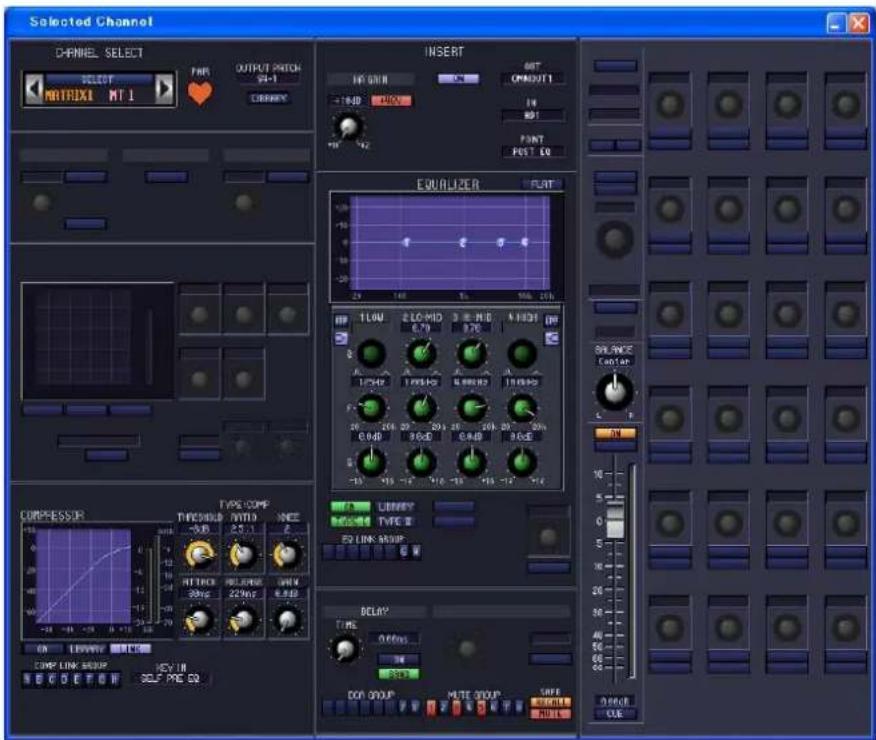Viewport: 876px width, 740px height.
Task: Click the compressor THRESHOLD knob
Action: click(x=199, y=555)
